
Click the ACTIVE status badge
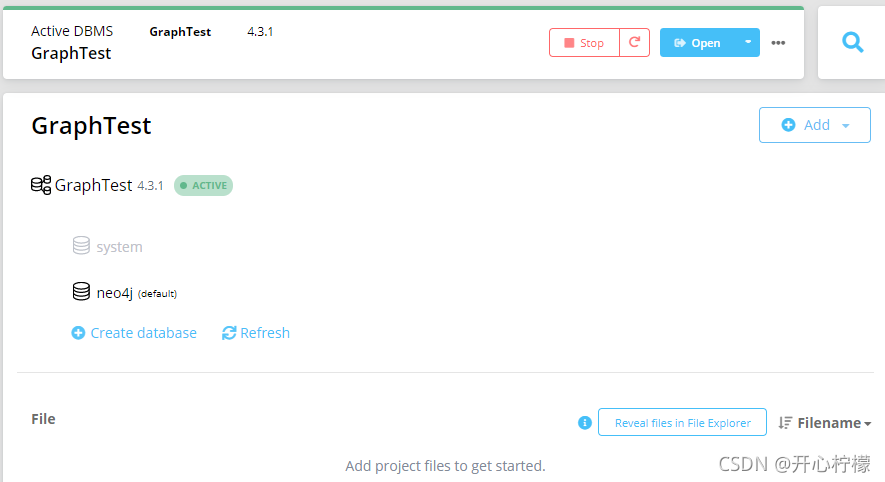[x=203, y=186]
